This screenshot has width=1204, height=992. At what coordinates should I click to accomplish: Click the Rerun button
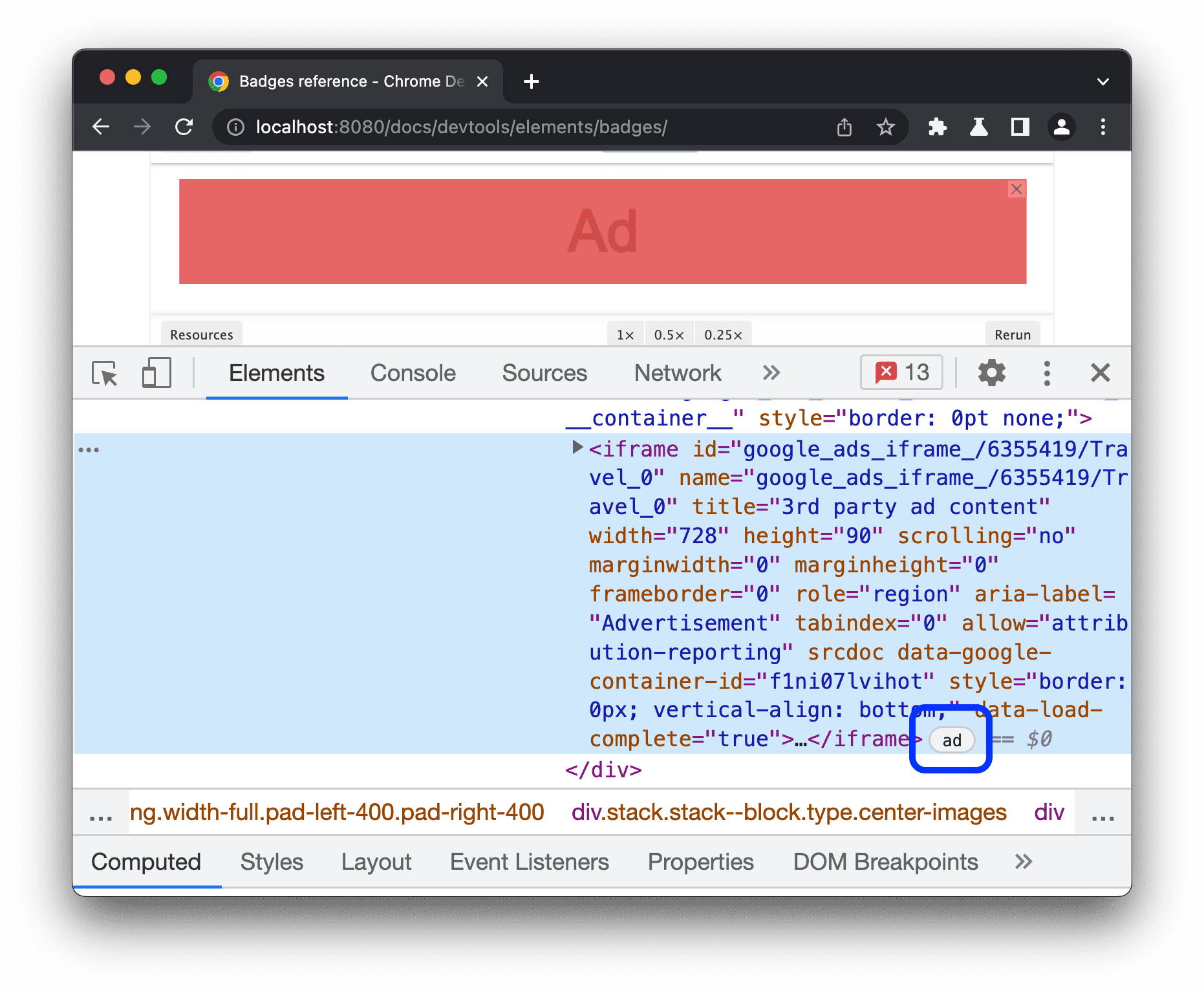point(1012,334)
